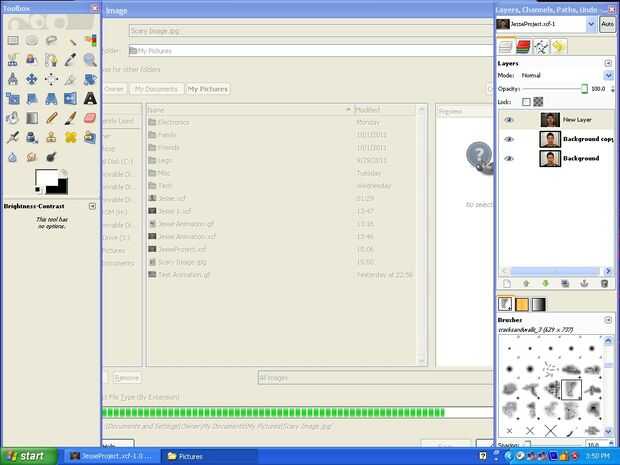Open the Brushes panel configure menu
Image resolution: width=620 pixels, height=465 pixels.
coord(608,319)
